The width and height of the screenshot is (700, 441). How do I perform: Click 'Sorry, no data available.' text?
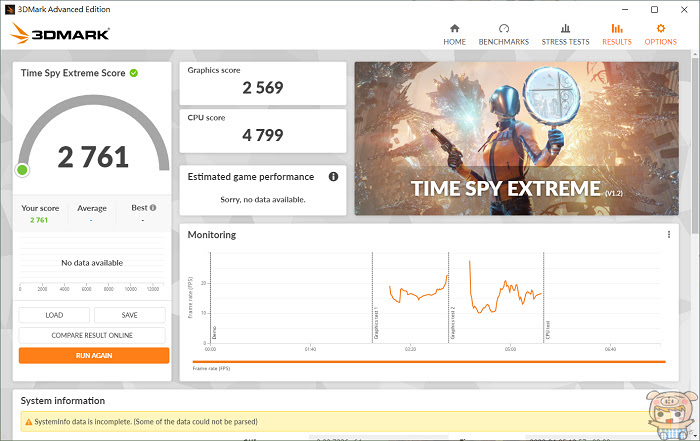(x=263, y=200)
